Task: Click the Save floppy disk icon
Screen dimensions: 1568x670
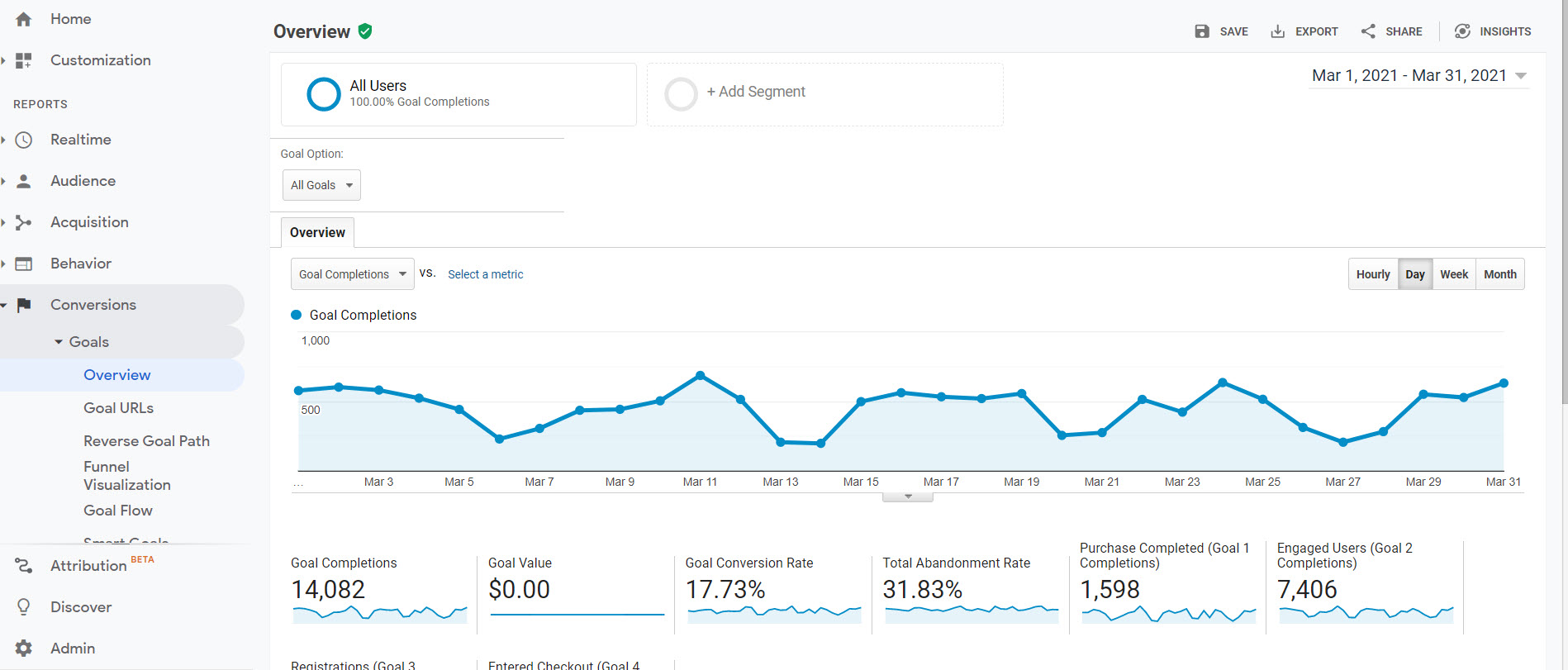Action: pos(1202,31)
